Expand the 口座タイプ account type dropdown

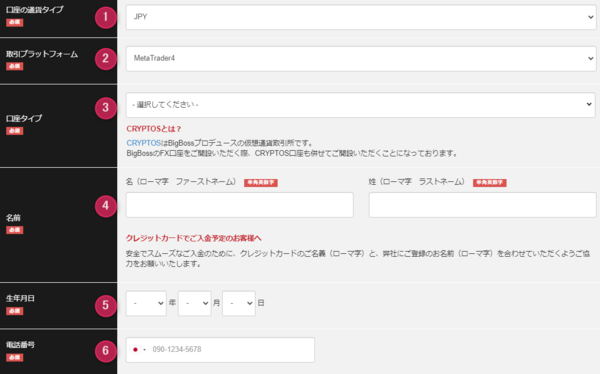click(x=360, y=105)
